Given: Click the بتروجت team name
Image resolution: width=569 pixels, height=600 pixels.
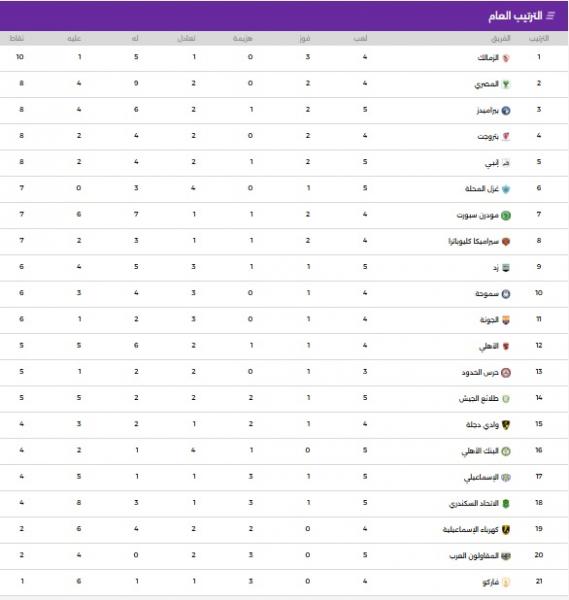Looking at the screenshot, I should [x=488, y=137].
